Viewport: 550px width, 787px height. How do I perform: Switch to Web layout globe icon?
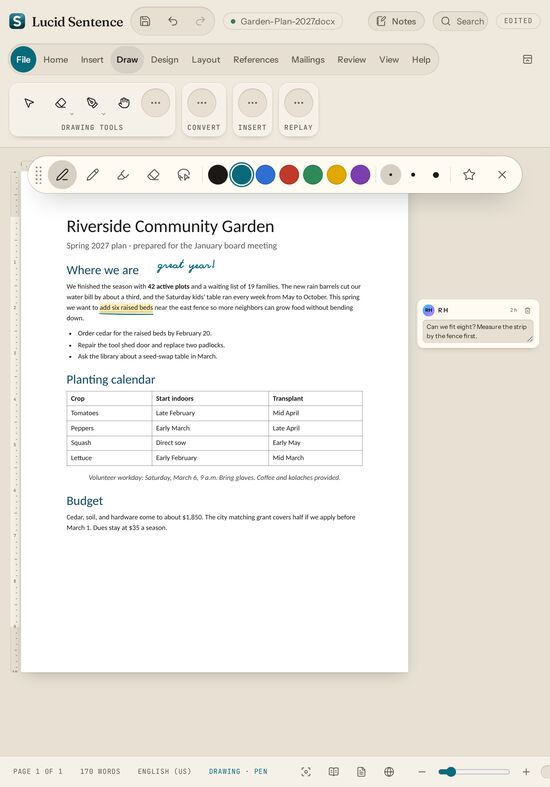(389, 771)
